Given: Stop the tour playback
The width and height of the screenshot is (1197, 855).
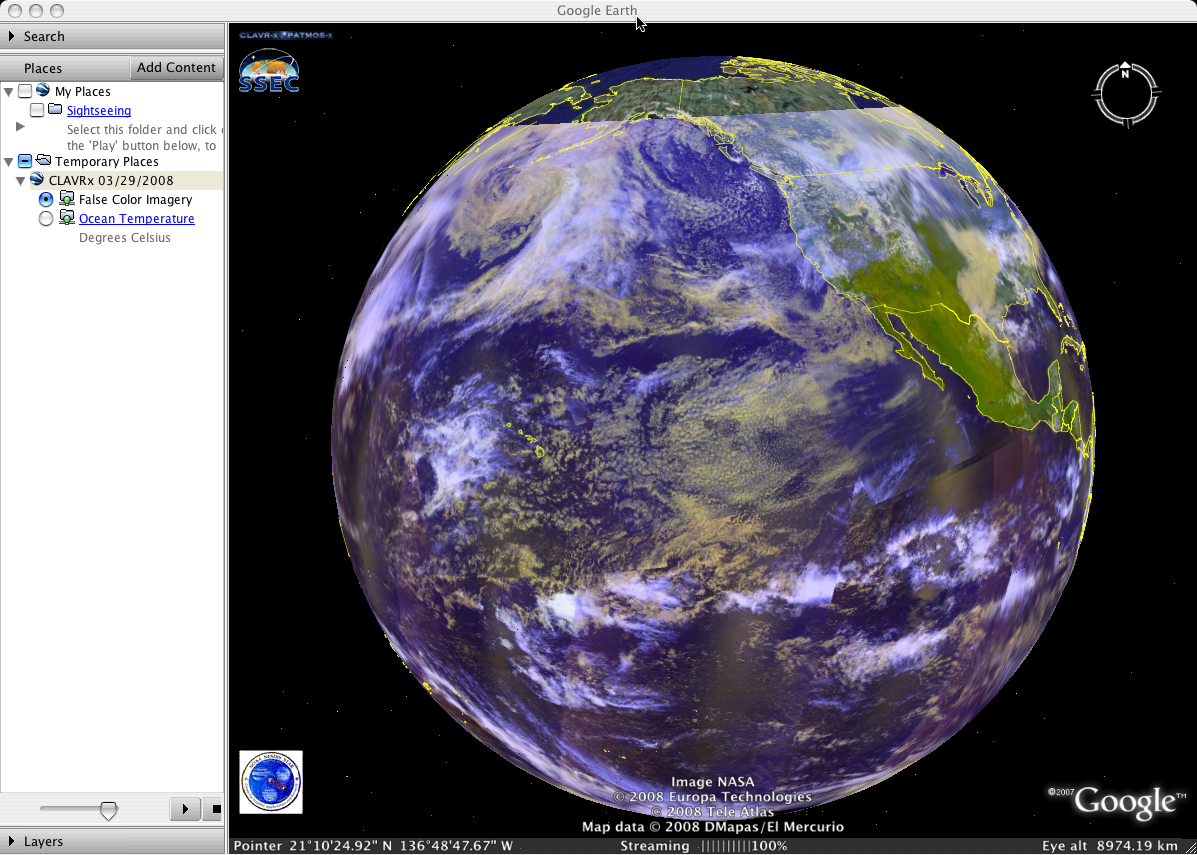Looking at the screenshot, I should (x=213, y=809).
